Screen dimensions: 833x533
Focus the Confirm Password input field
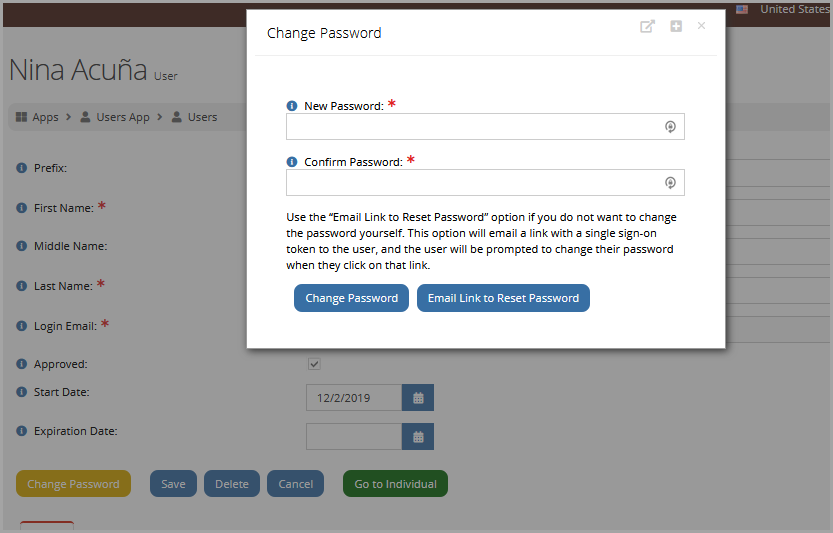pos(485,183)
